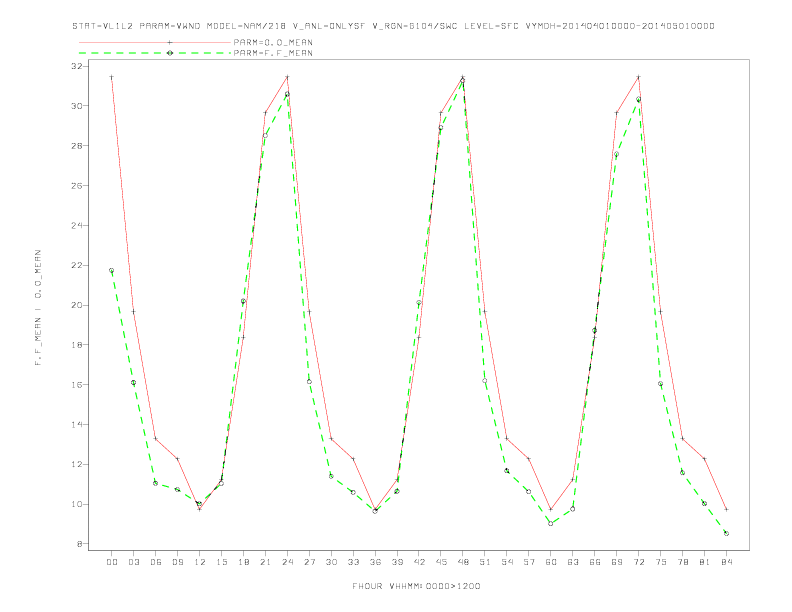The image size is (792, 612).
Task: Click y-axis tick label 10
Action: (77, 504)
